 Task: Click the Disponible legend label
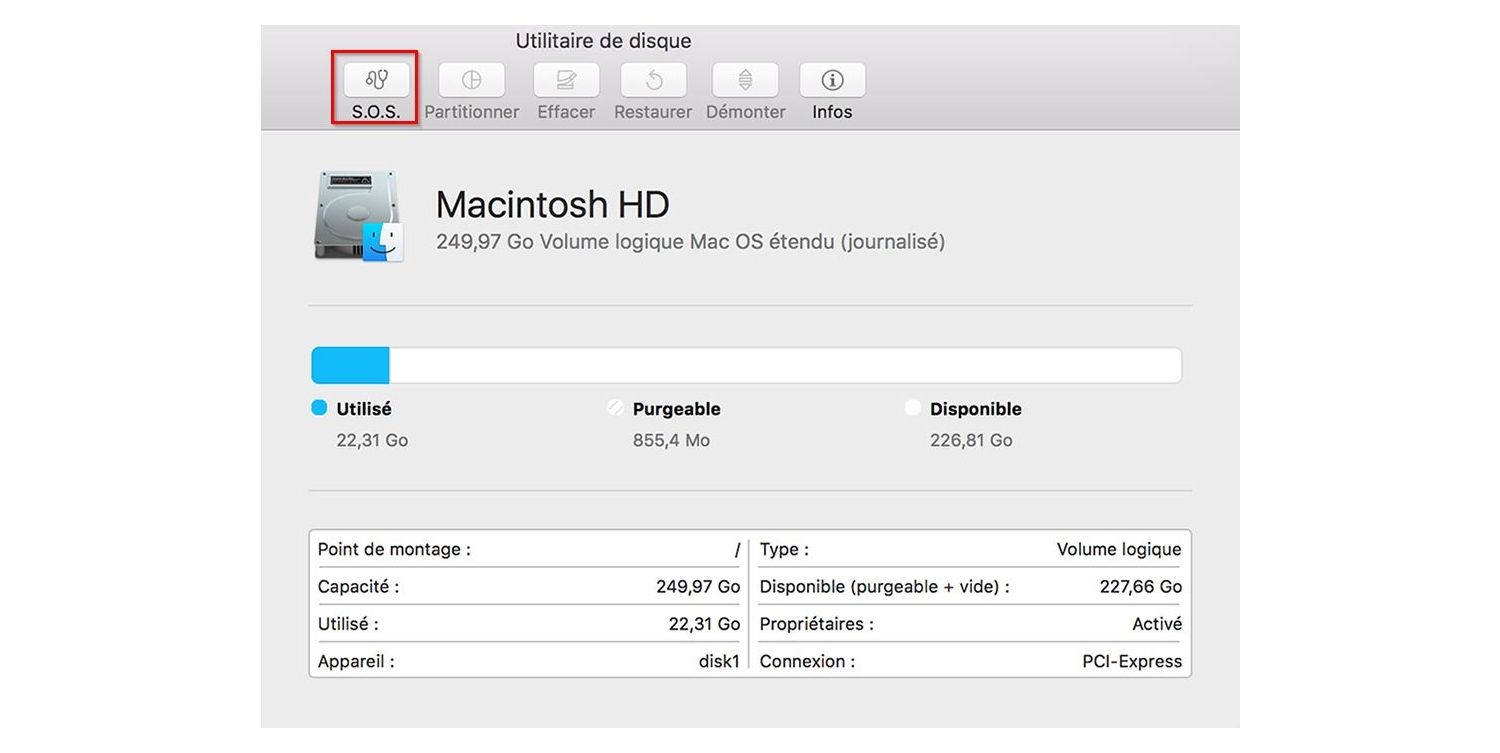[x=976, y=409]
